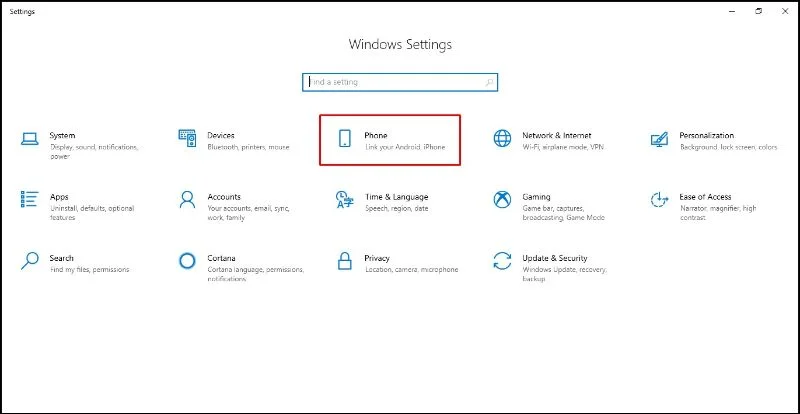
Task: Click the System laptop icon
Action: pos(30,139)
